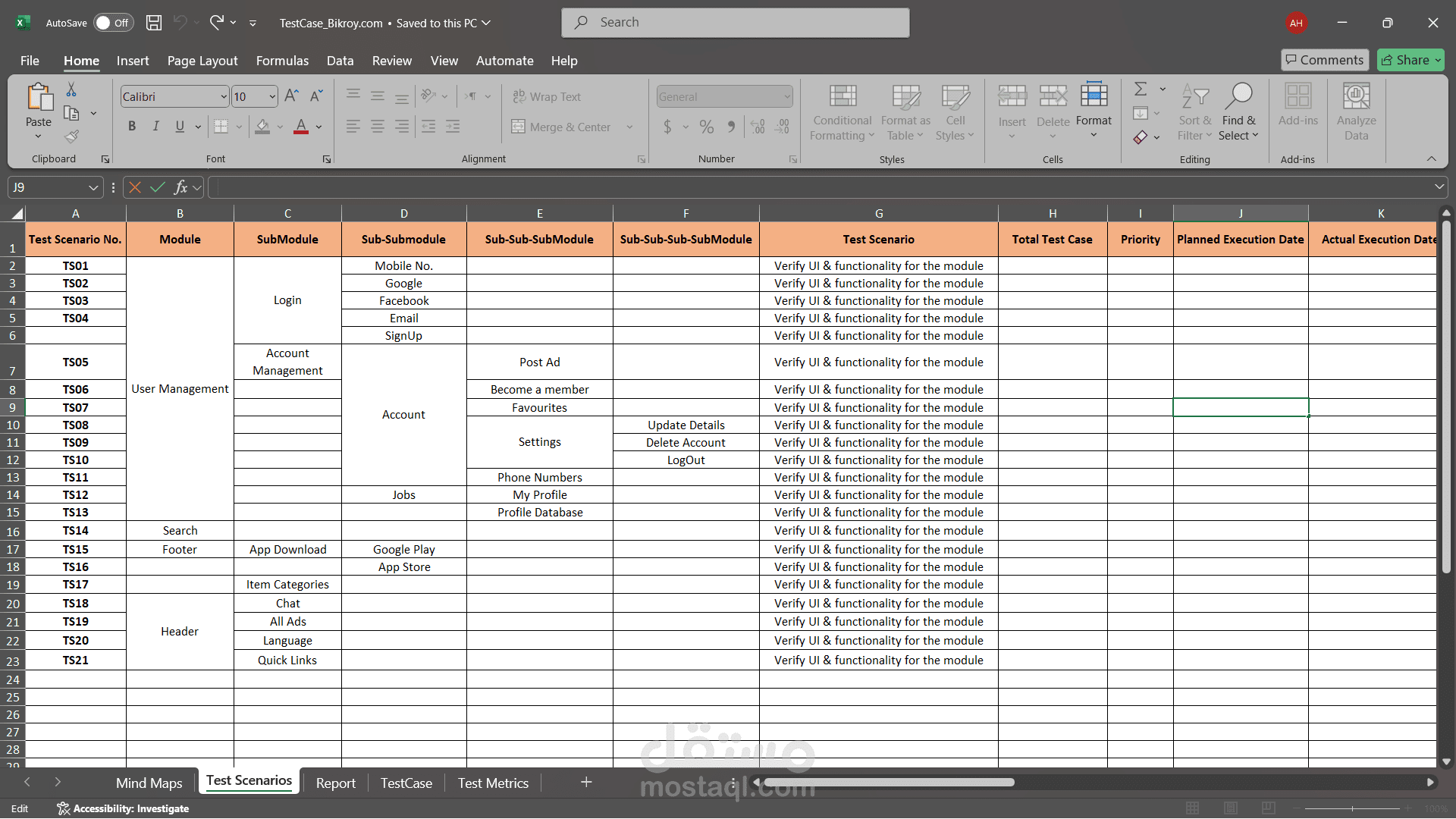
Task: Open Find & Select magnifier
Action: 1238,111
